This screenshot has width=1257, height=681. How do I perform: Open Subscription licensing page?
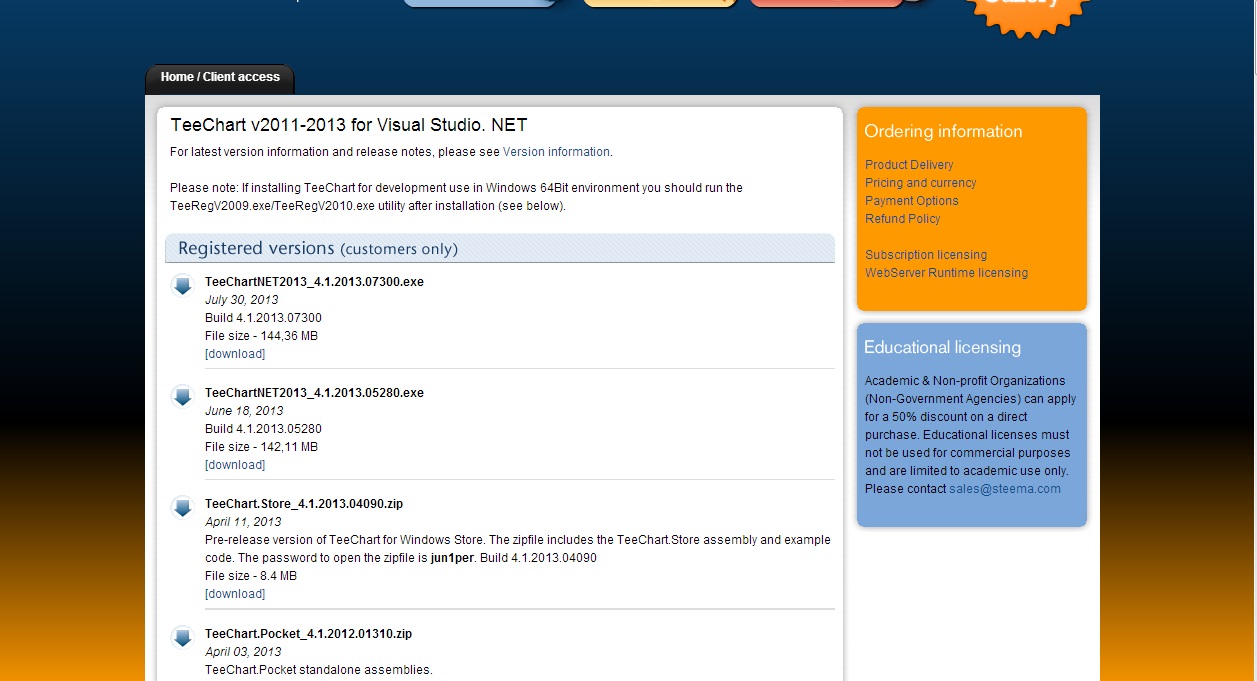[926, 255]
